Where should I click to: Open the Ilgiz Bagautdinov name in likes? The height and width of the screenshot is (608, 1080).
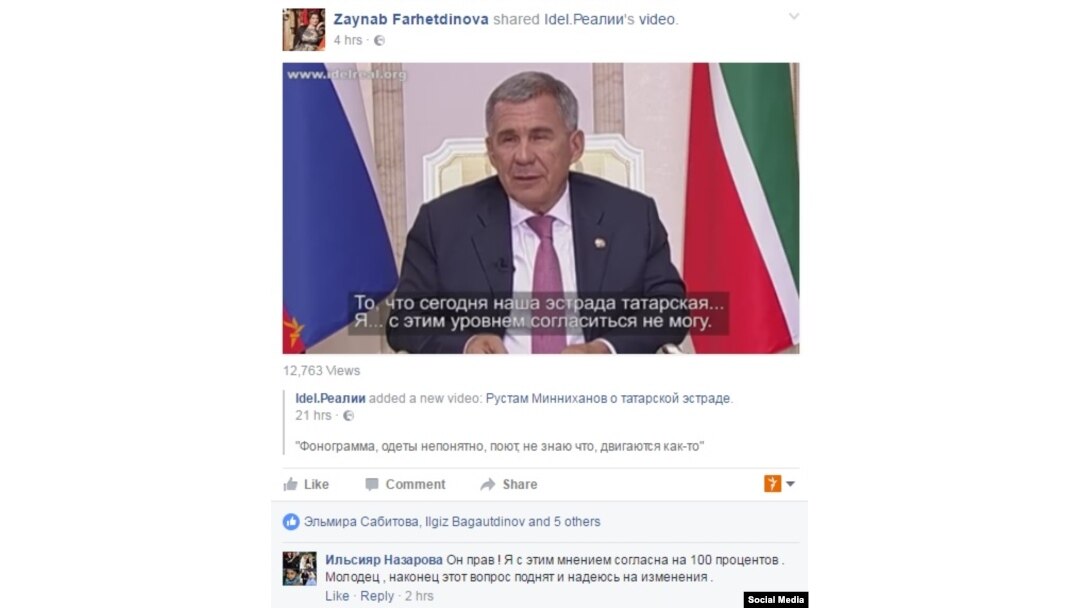point(475,522)
